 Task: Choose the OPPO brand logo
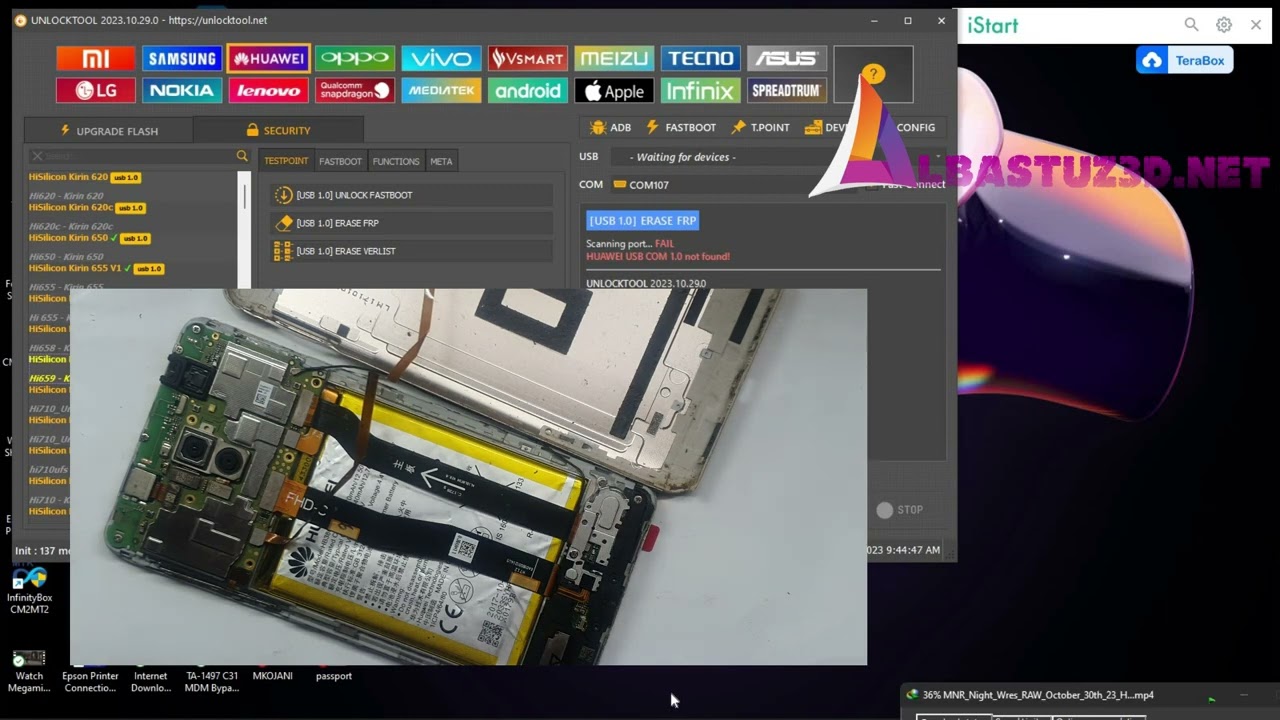pyautogui.click(x=355, y=59)
